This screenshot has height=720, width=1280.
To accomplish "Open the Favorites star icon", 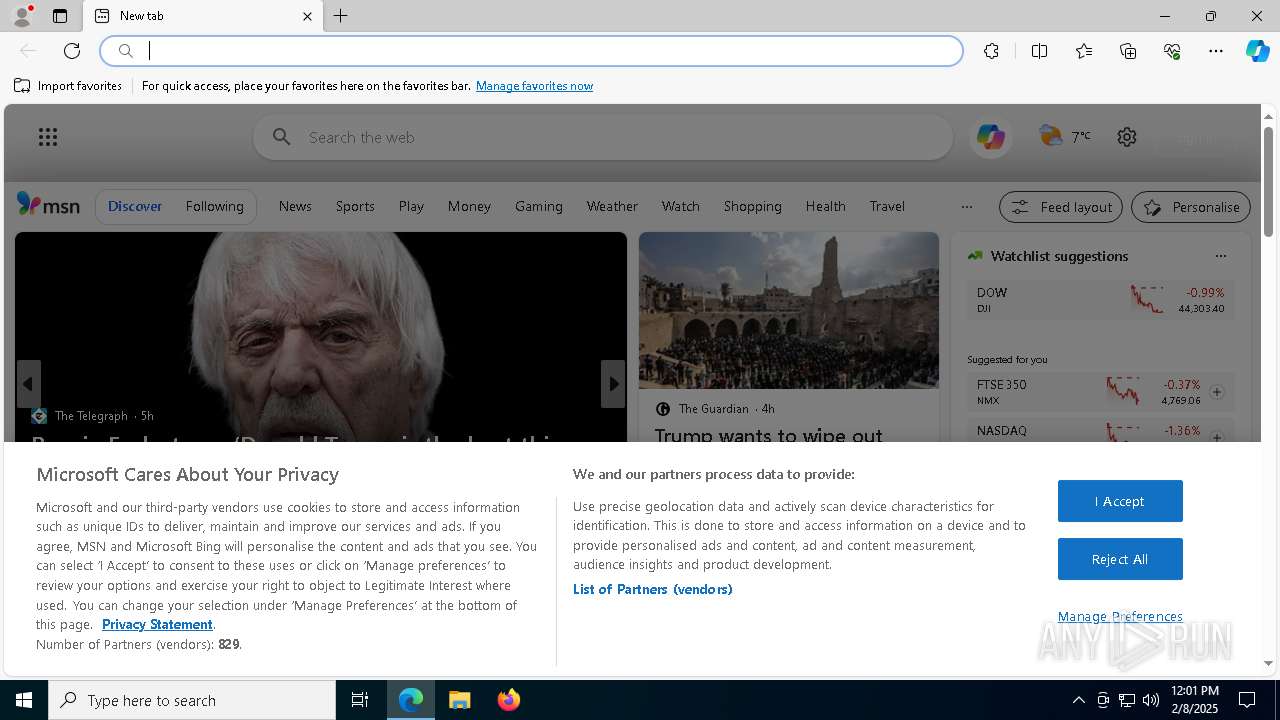I will tap(1084, 51).
